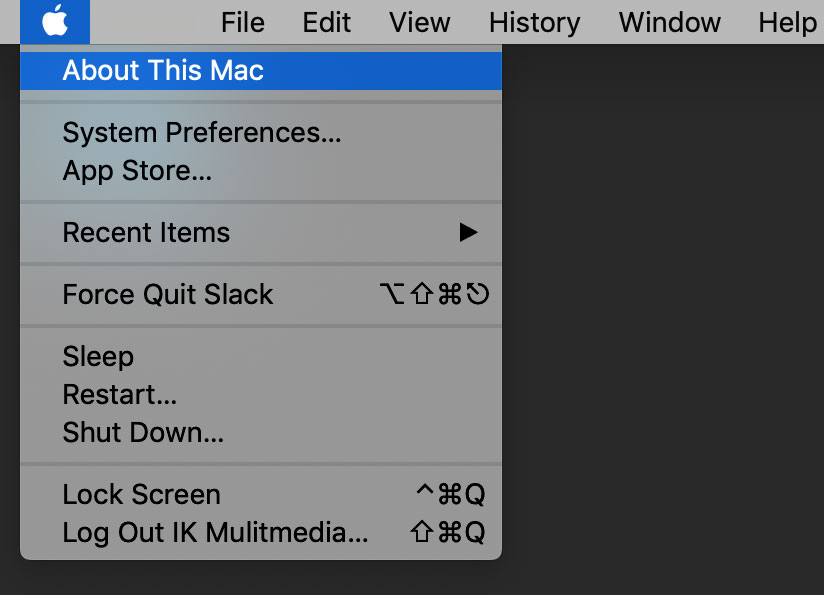Click the Log Out shortcut symbols
This screenshot has height=595, width=824.
pyautogui.click(x=448, y=533)
